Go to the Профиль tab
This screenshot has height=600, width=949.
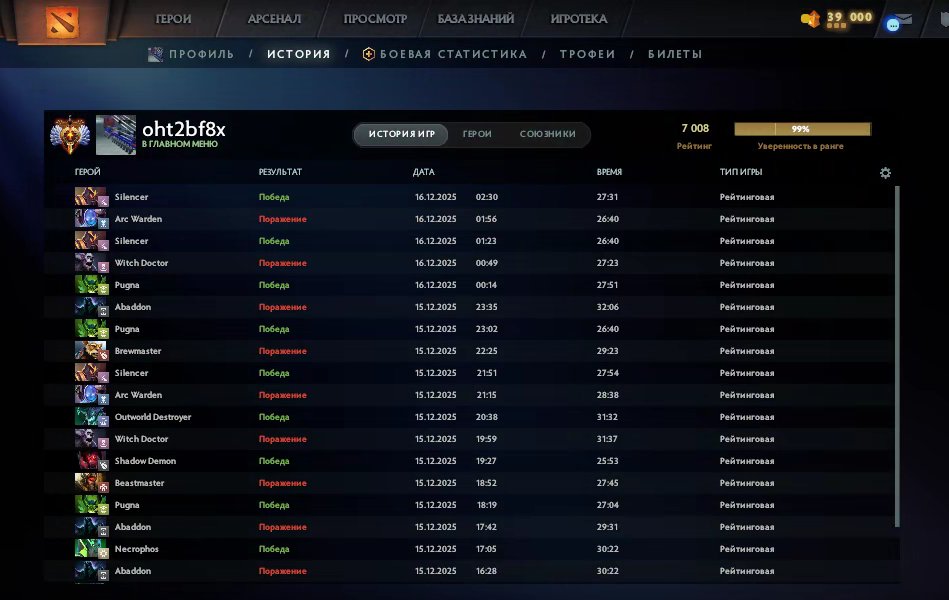tap(200, 54)
